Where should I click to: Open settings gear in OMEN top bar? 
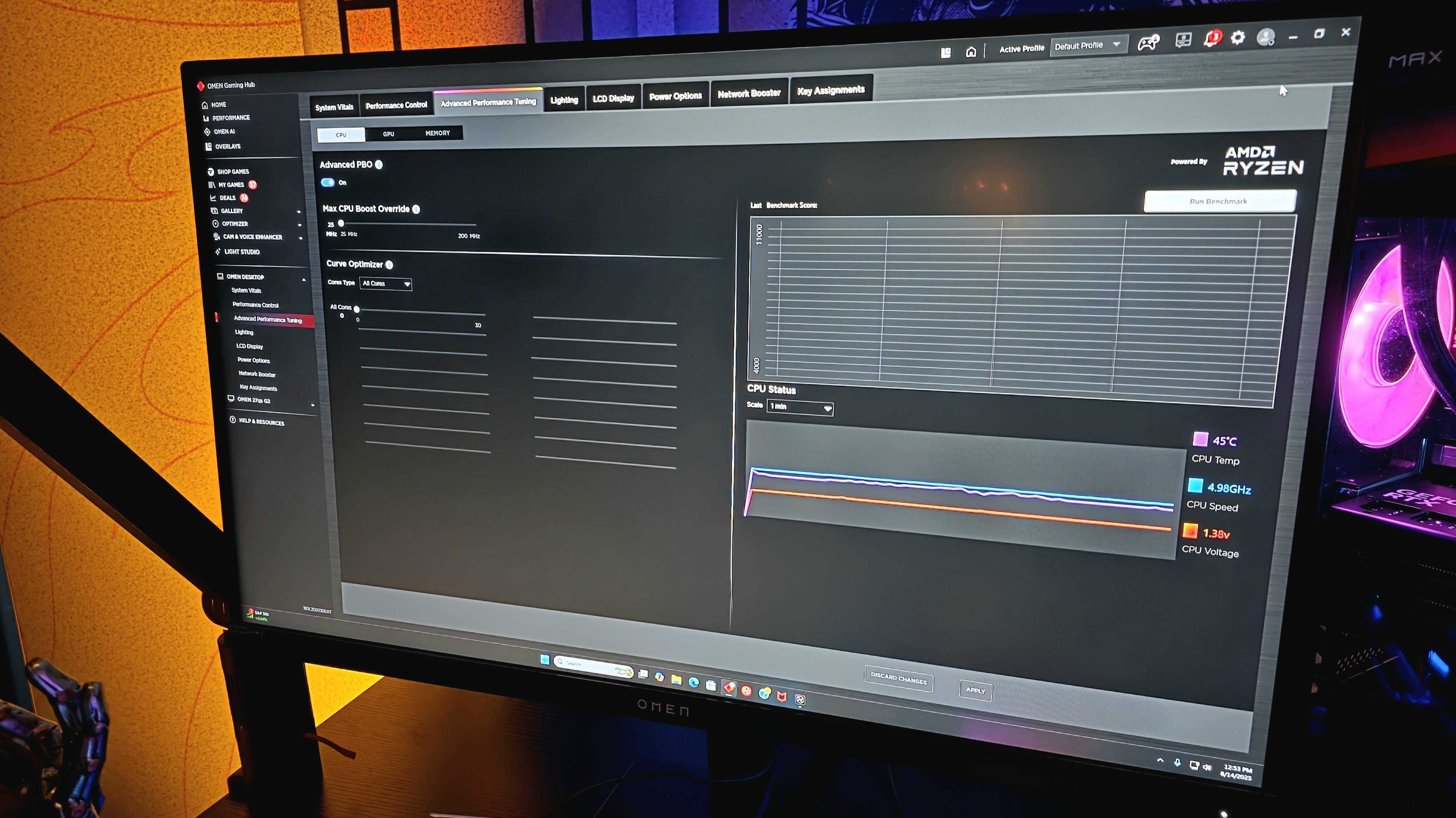(x=1238, y=37)
